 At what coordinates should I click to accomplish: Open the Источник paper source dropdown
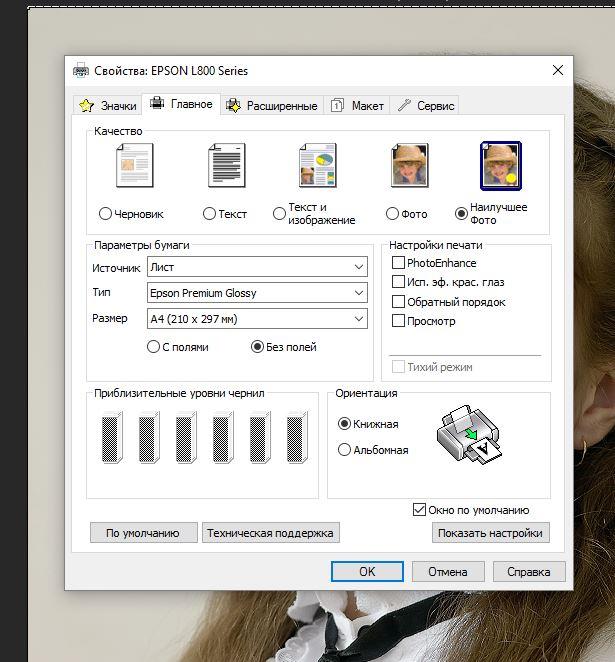[x=257, y=267]
